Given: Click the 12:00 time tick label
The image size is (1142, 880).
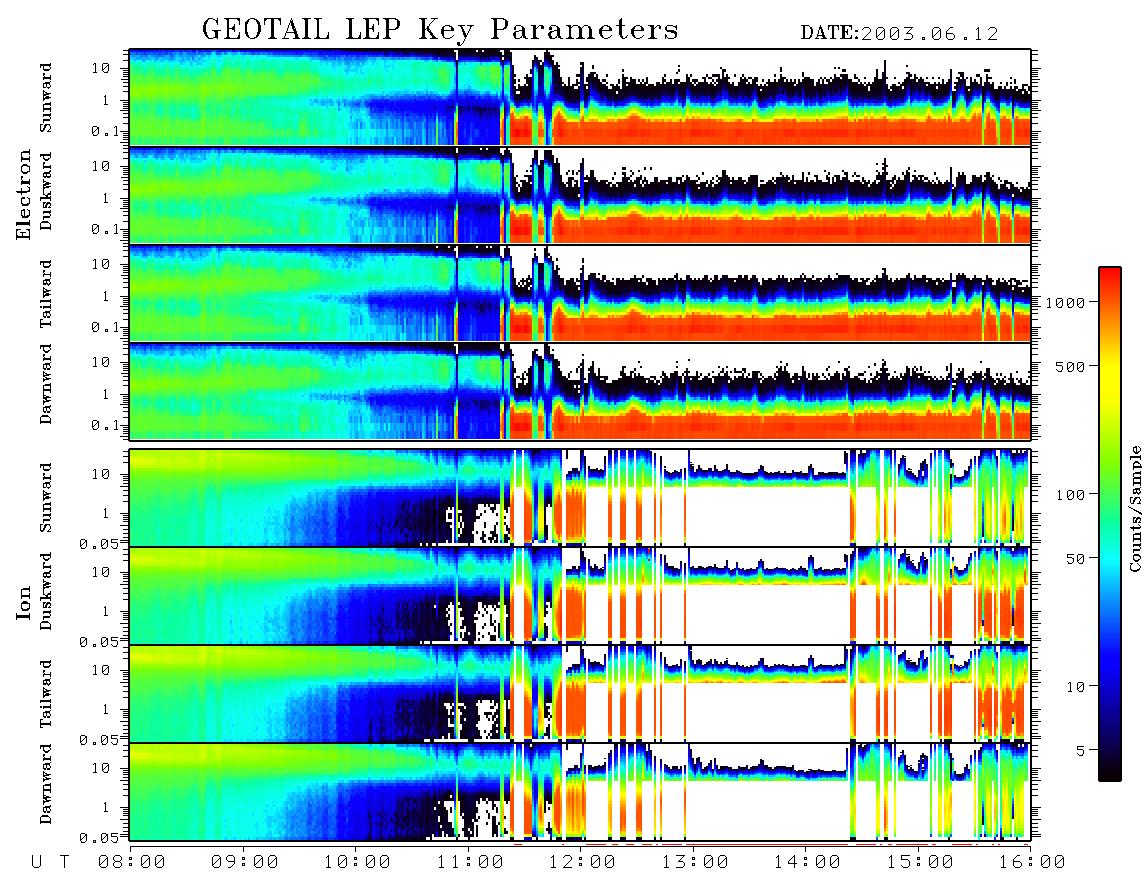Looking at the screenshot, I should (583, 863).
